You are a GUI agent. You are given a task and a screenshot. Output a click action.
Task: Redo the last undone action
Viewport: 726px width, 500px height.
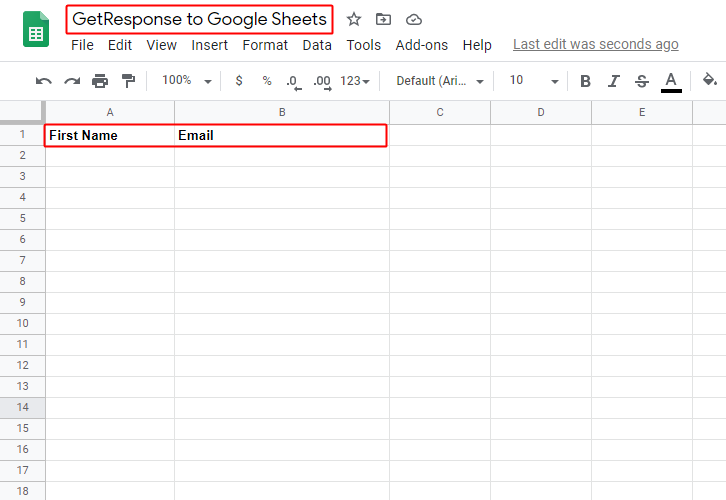click(x=72, y=81)
